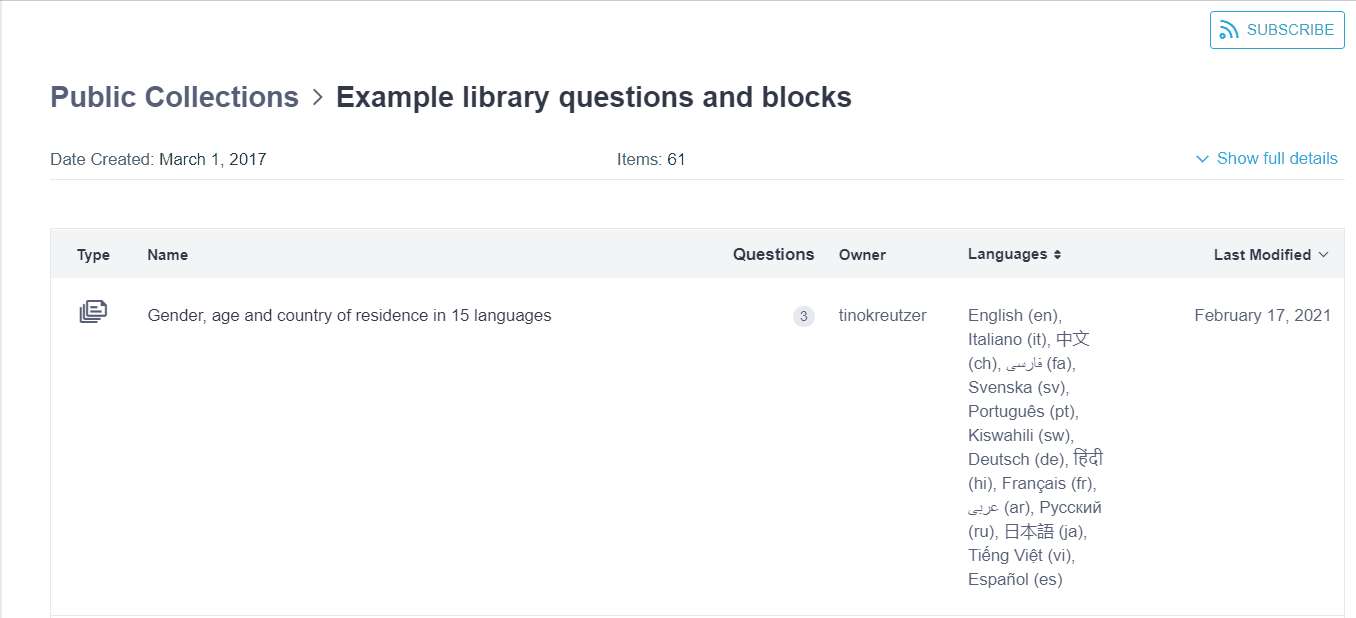
Task: Toggle the Last Modified sort chevron
Action: (1323, 255)
